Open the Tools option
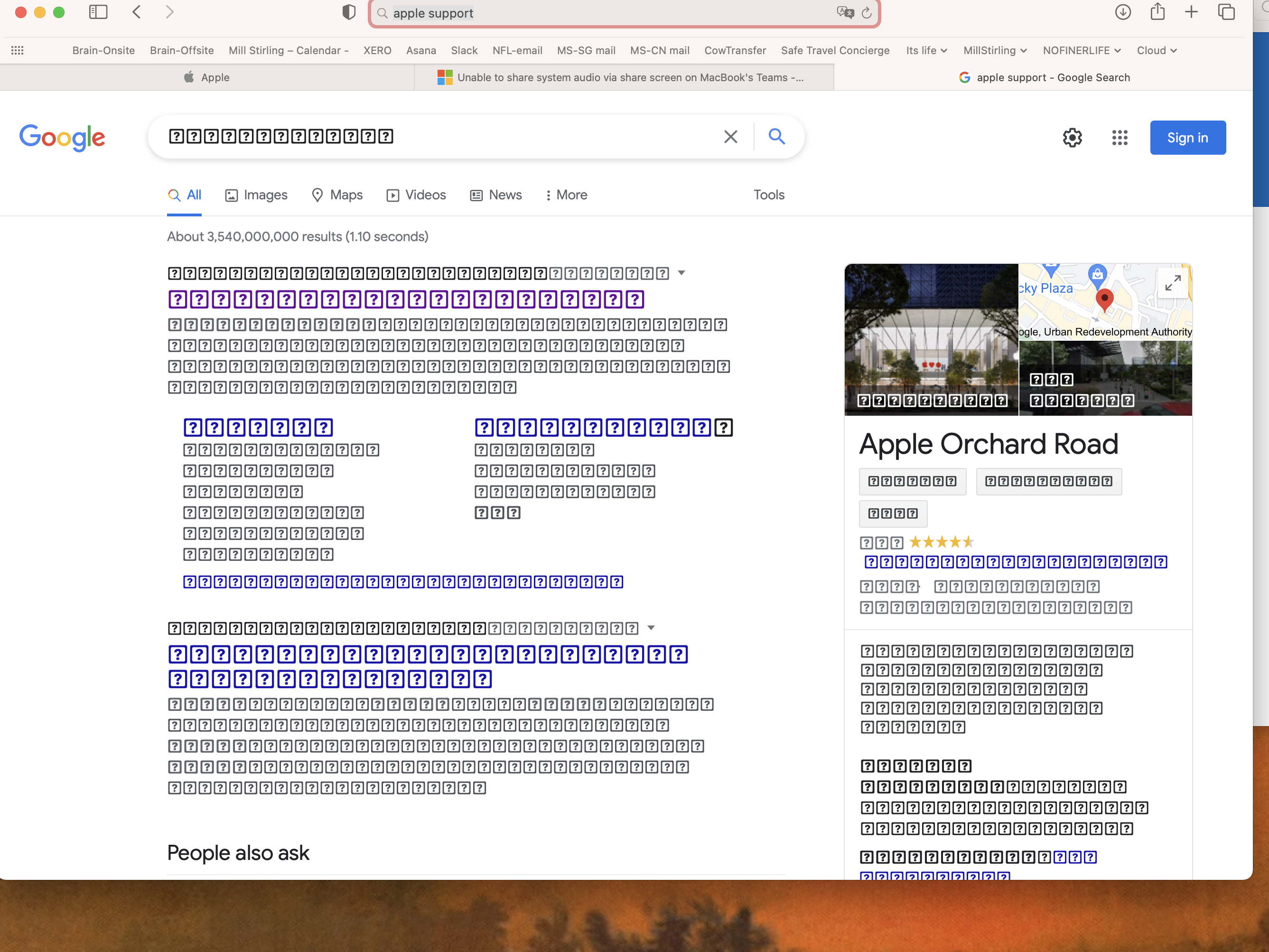This screenshot has height=952, width=1269. point(769,195)
